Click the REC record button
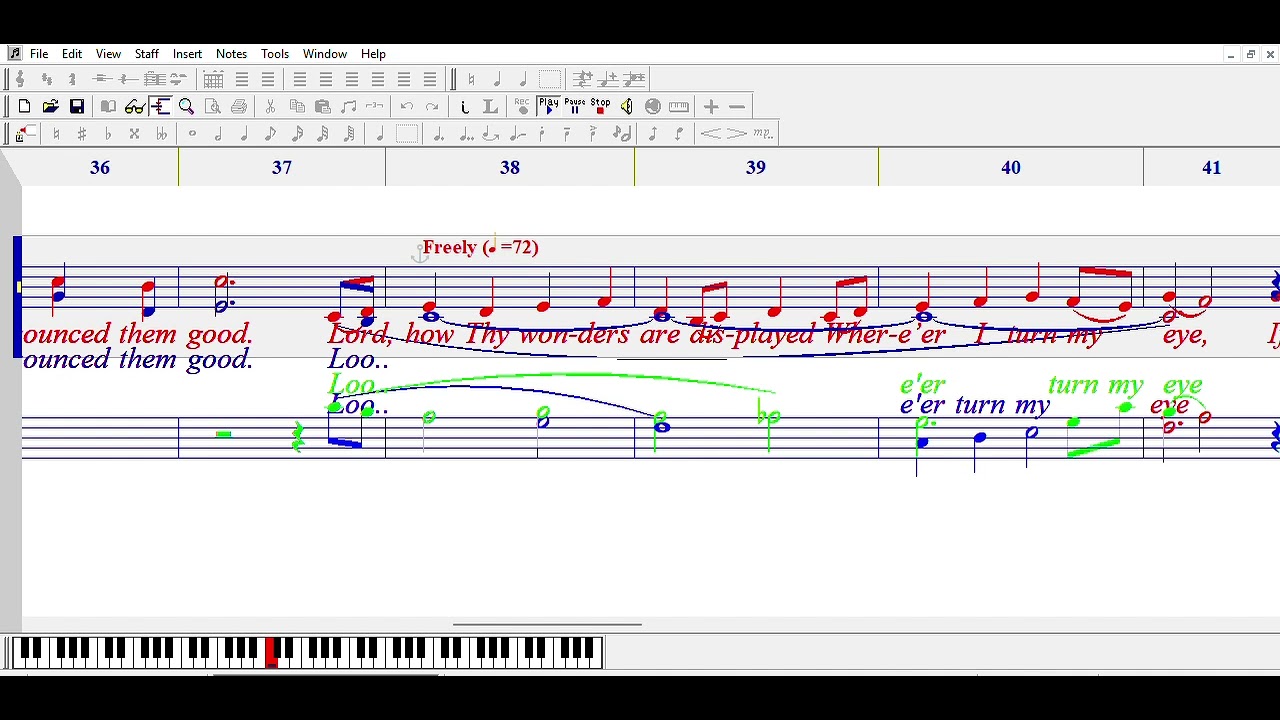1280x720 pixels. 523,106
